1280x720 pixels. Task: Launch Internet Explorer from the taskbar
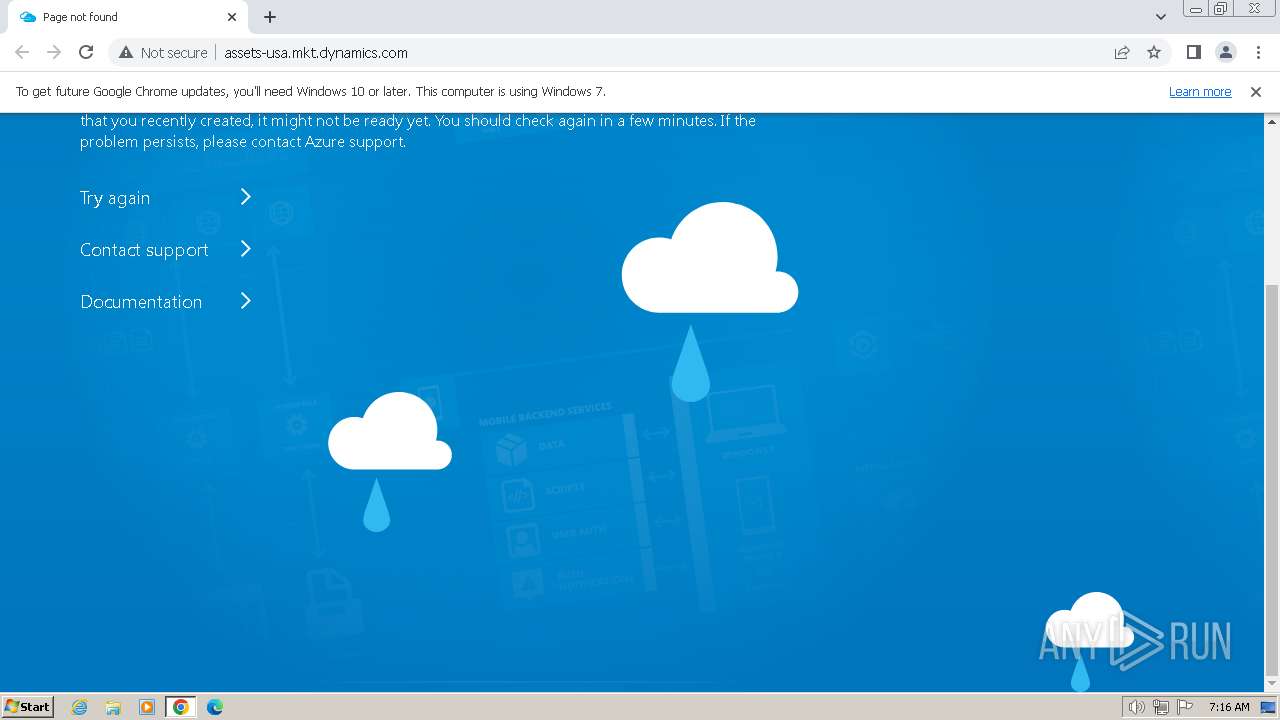pyautogui.click(x=80, y=707)
